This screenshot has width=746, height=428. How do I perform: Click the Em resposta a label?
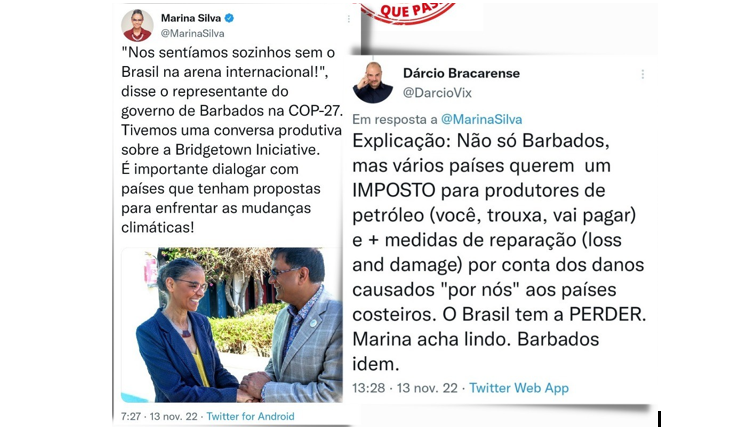(394, 119)
